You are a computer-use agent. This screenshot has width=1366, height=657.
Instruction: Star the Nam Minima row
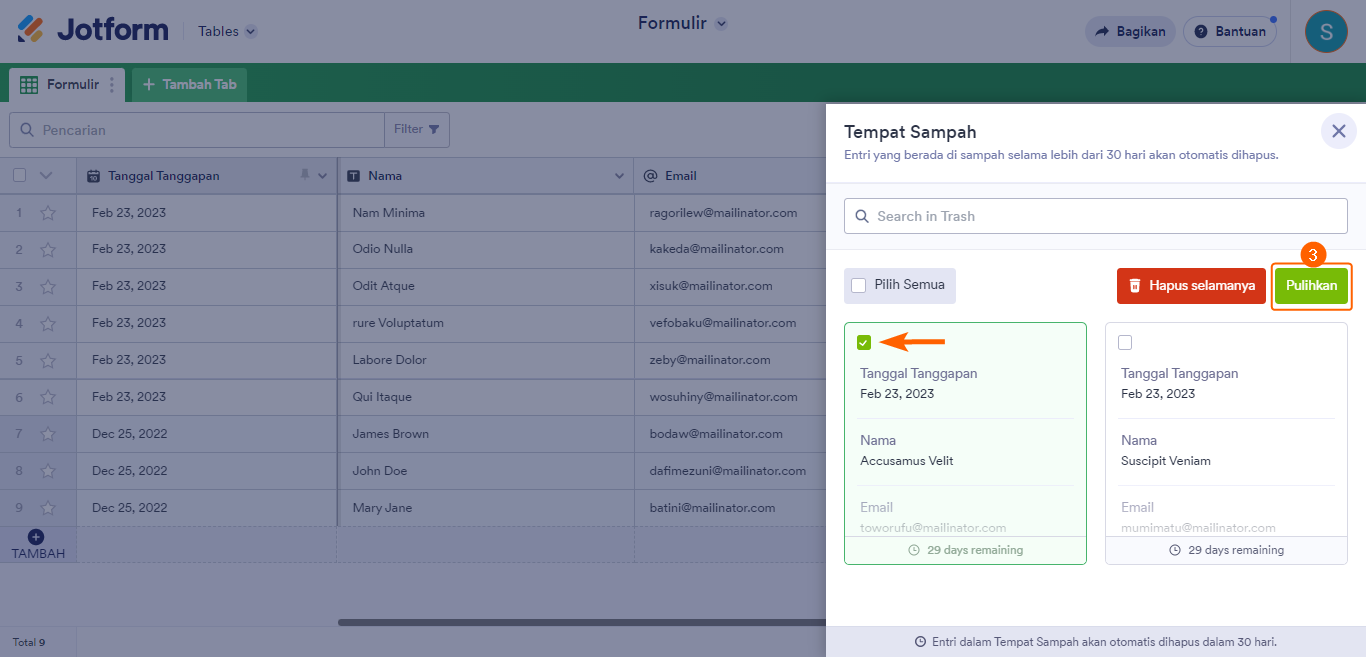pos(47,213)
